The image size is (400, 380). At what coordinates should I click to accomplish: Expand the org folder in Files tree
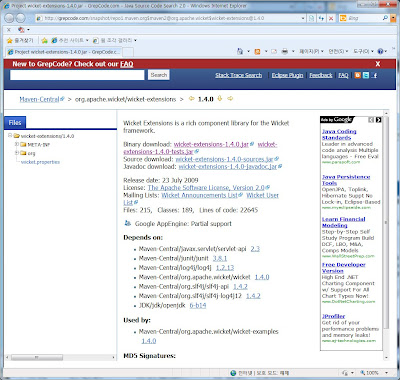pyautogui.click(x=17, y=153)
